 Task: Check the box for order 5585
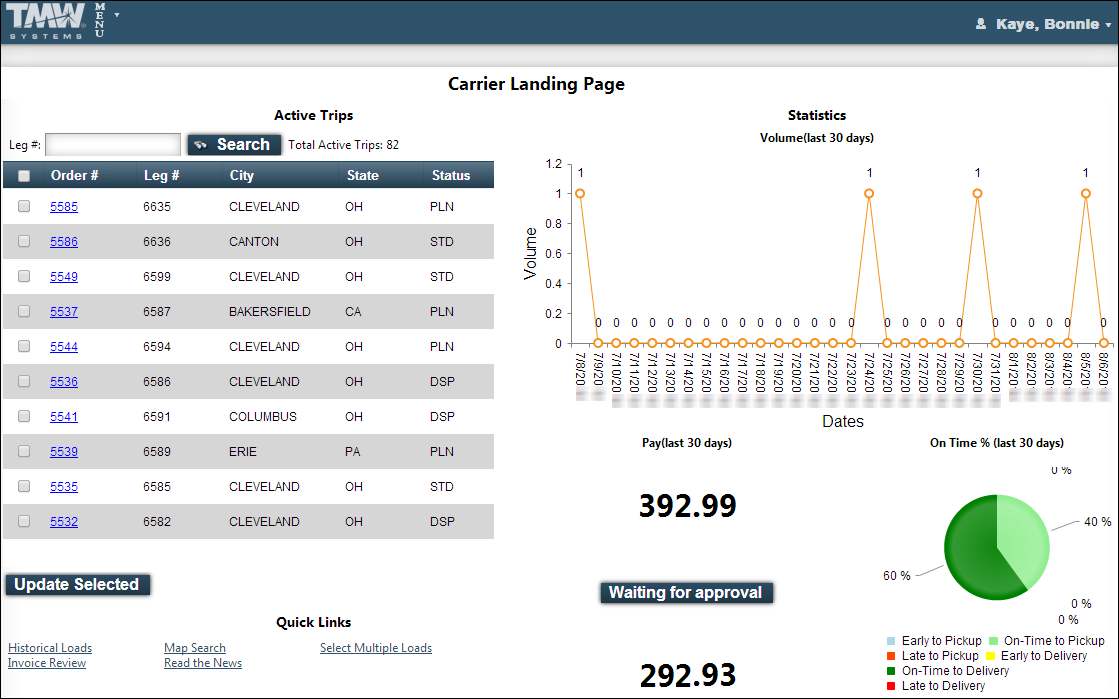tap(24, 206)
